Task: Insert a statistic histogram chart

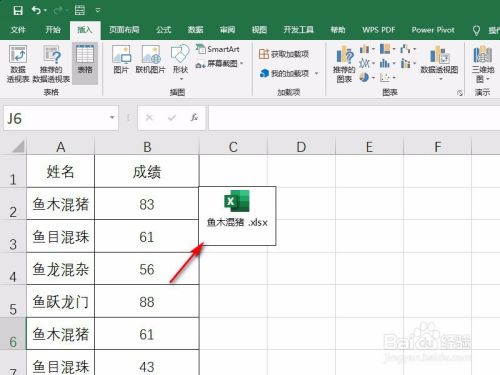Action: [387, 63]
